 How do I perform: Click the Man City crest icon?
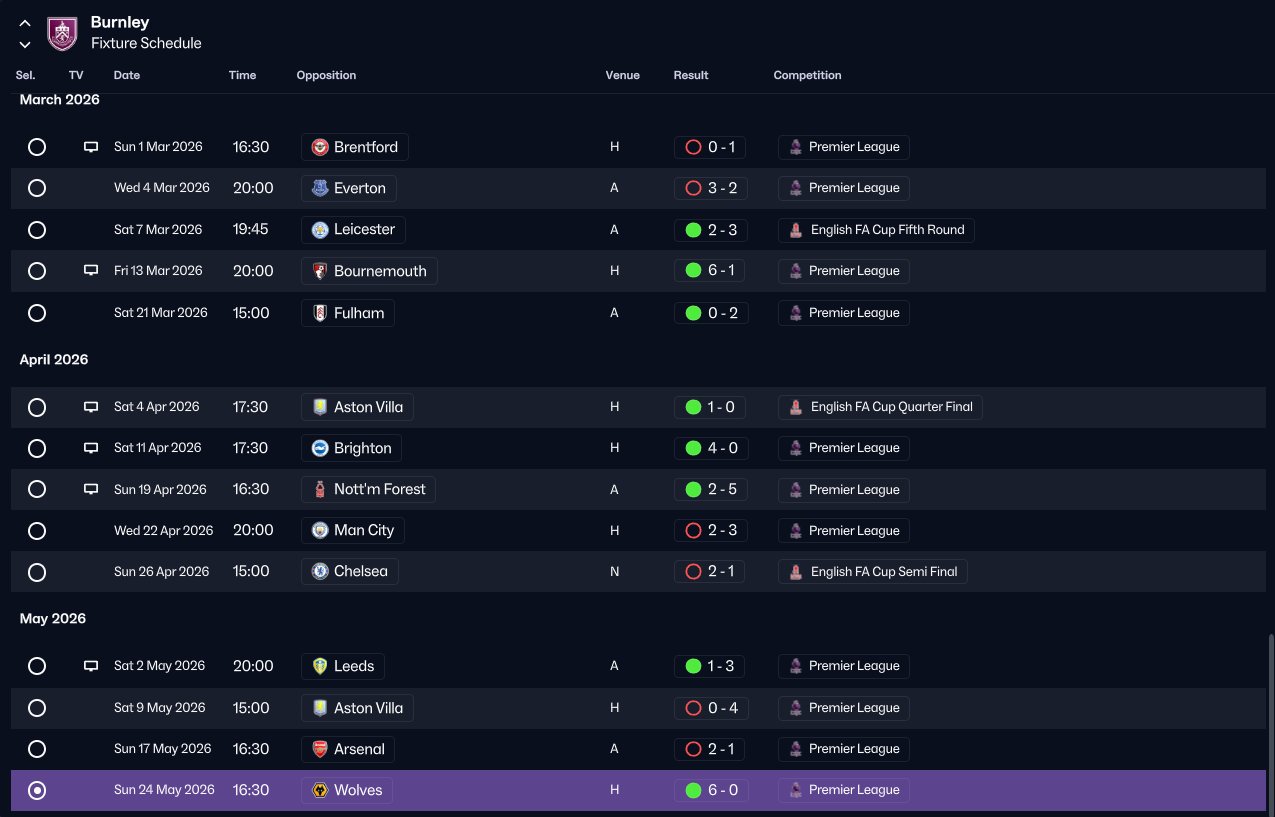(320, 531)
